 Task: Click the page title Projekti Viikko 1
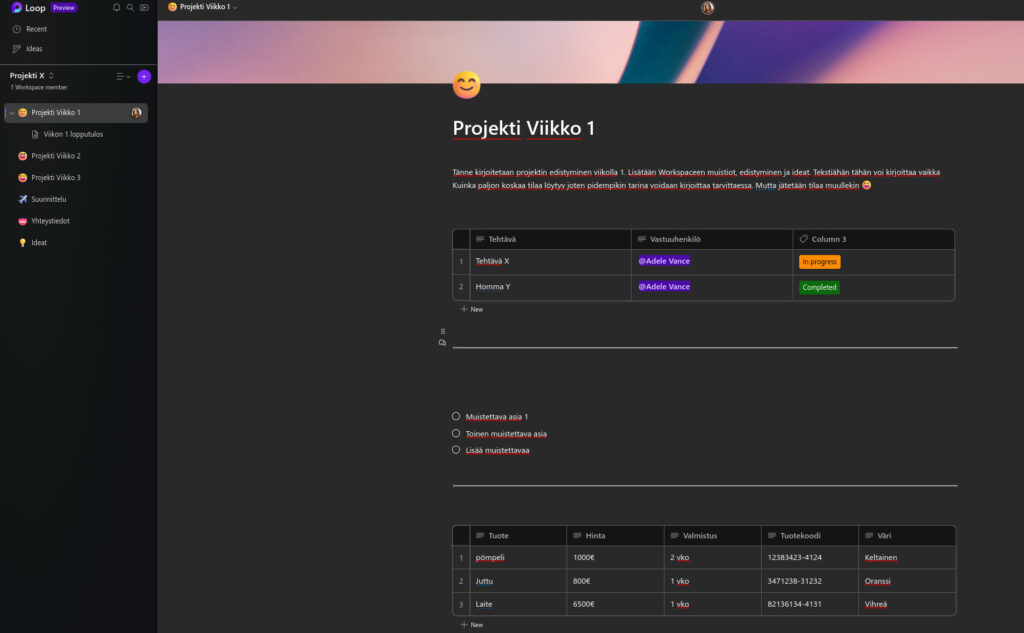click(524, 128)
